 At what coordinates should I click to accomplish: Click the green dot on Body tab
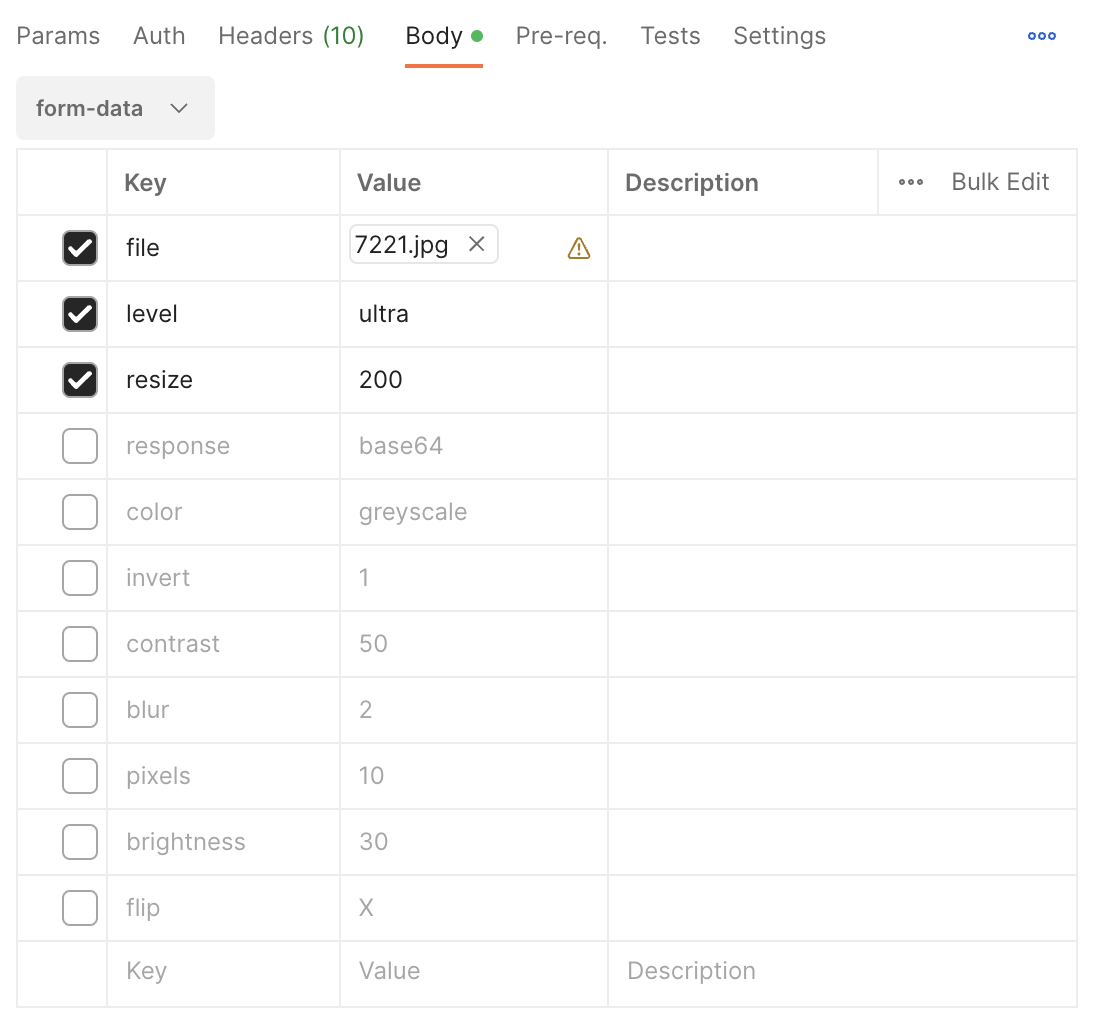point(477,36)
